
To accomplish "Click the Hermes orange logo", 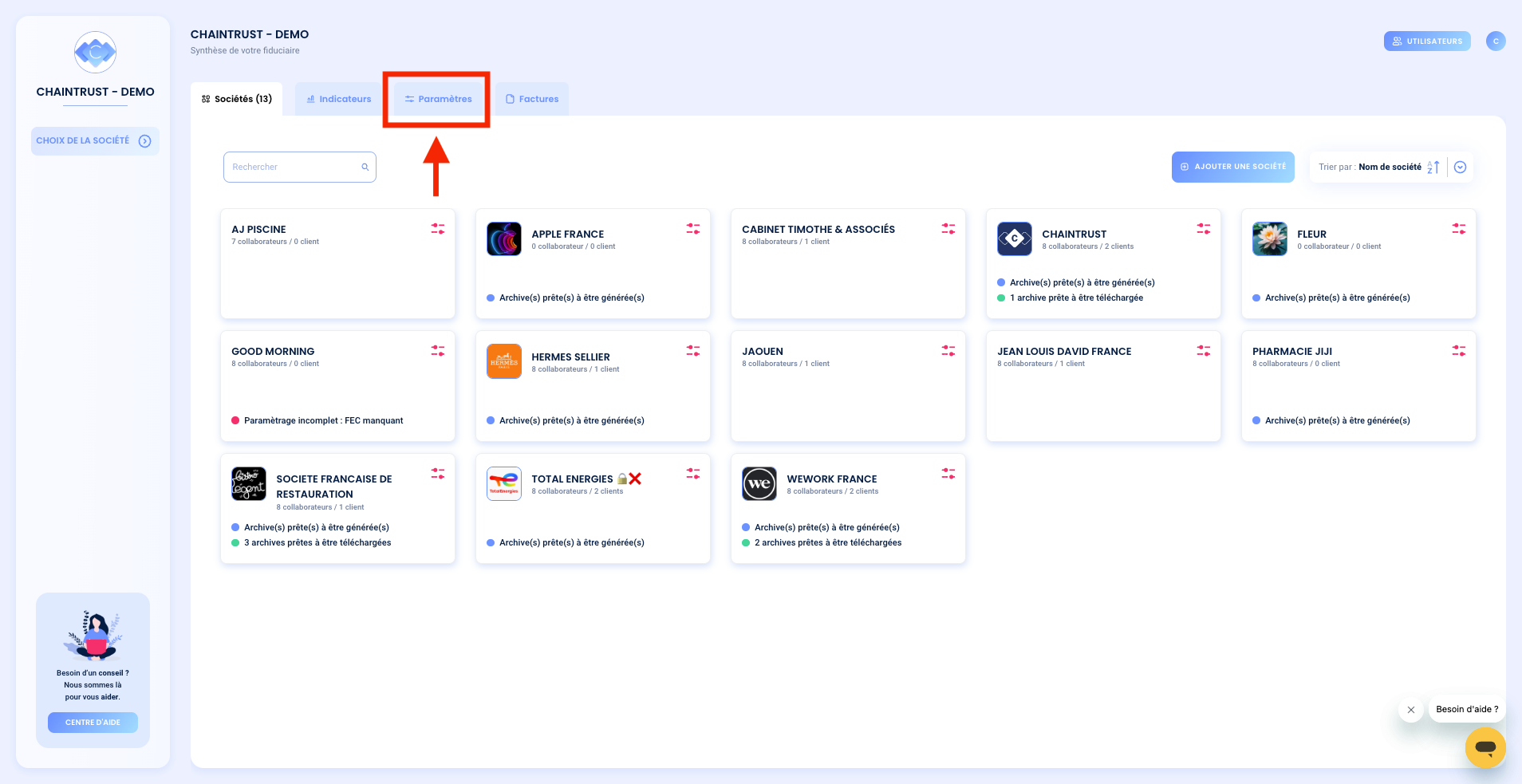I will (x=504, y=361).
